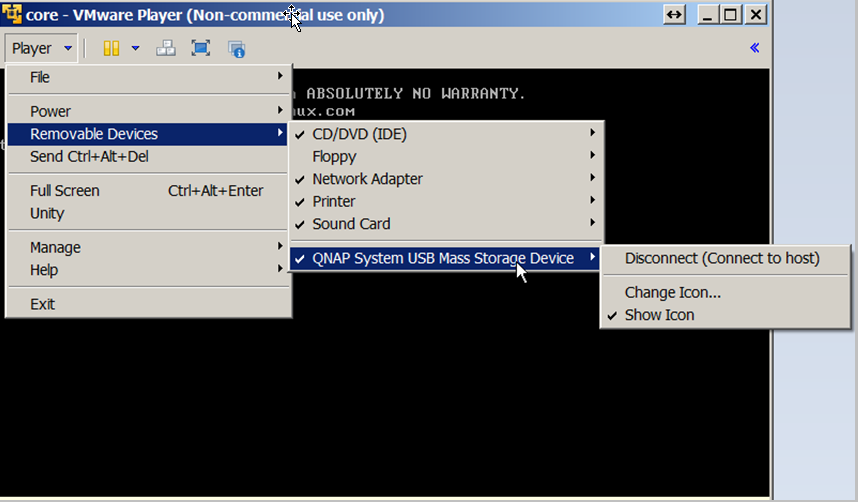Toggle the Network Adapter device entry

coord(446,179)
